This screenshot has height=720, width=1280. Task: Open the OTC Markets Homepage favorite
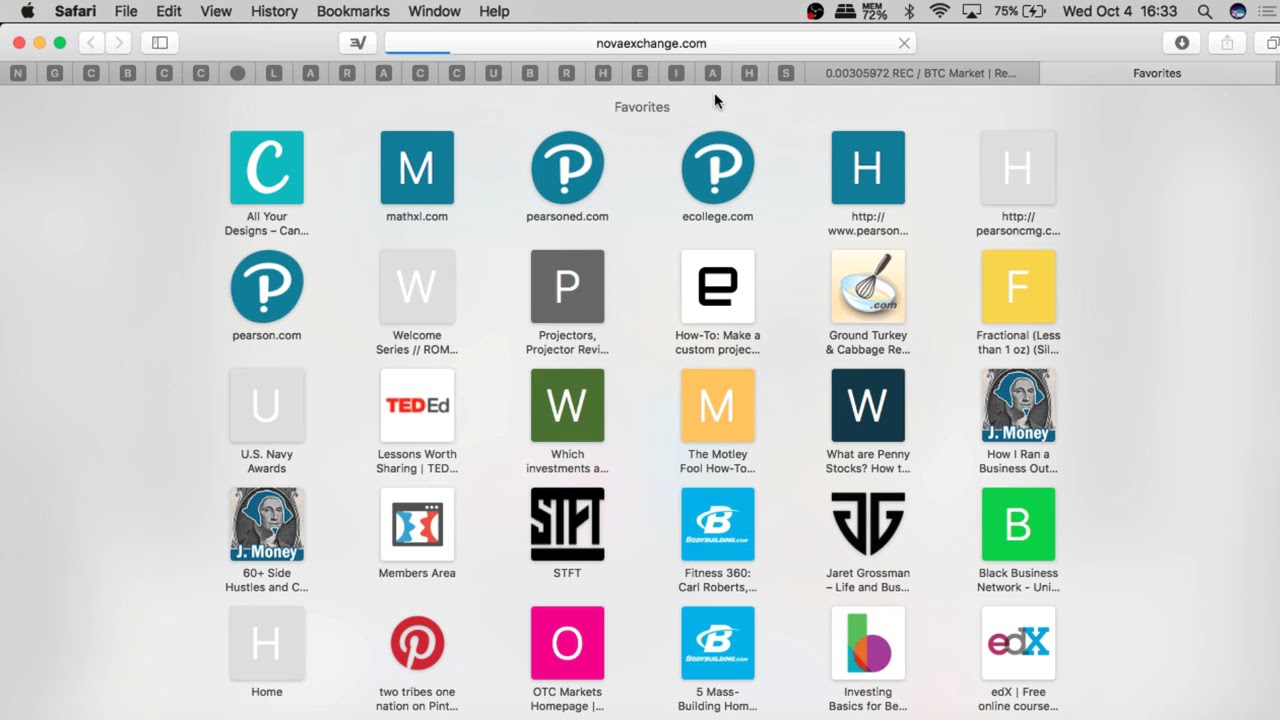click(x=567, y=644)
